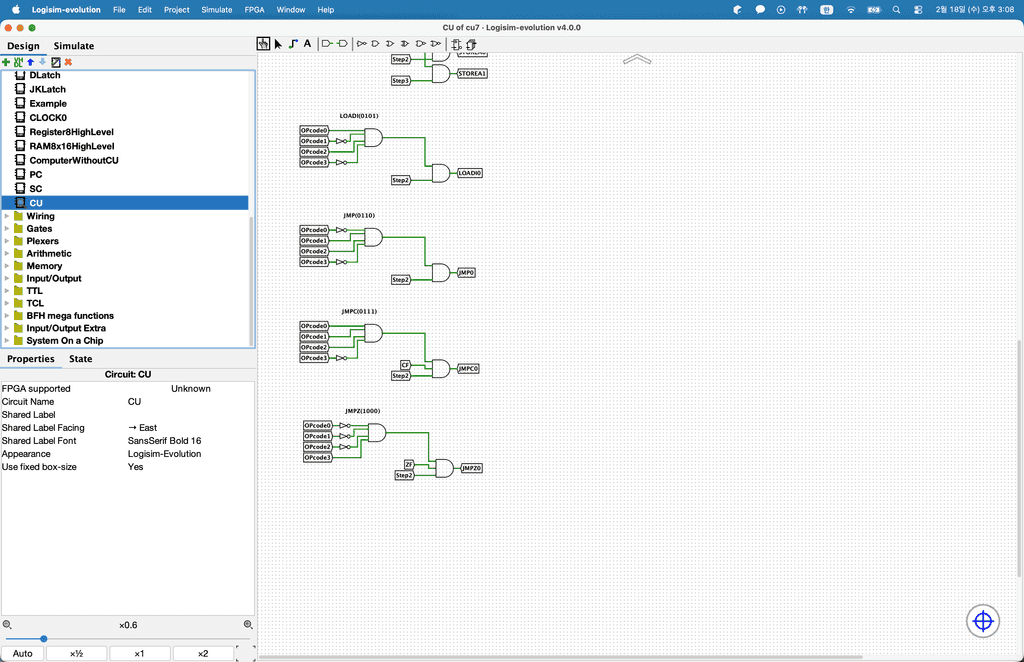Viewport: 1024px width, 662px height.
Task: Click the zoom slider handle
Action: (44, 638)
